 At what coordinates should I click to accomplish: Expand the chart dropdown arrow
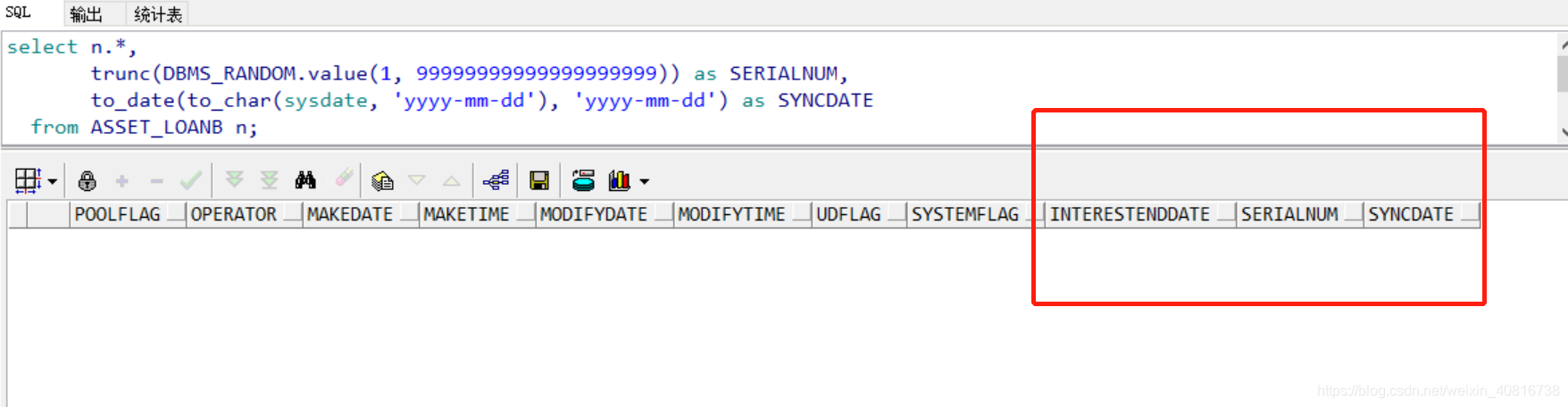tap(644, 182)
